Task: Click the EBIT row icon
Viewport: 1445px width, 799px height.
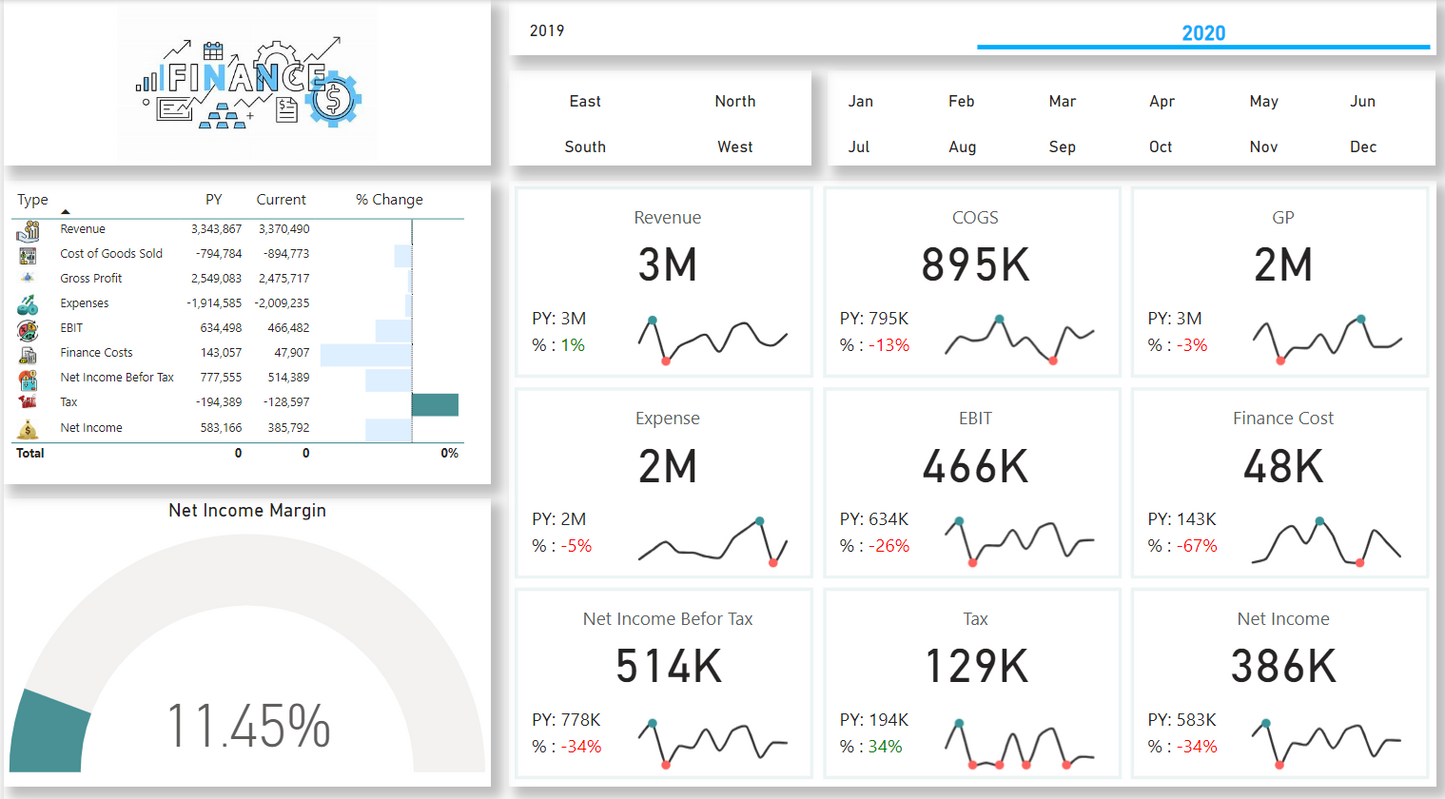Action: [x=28, y=329]
